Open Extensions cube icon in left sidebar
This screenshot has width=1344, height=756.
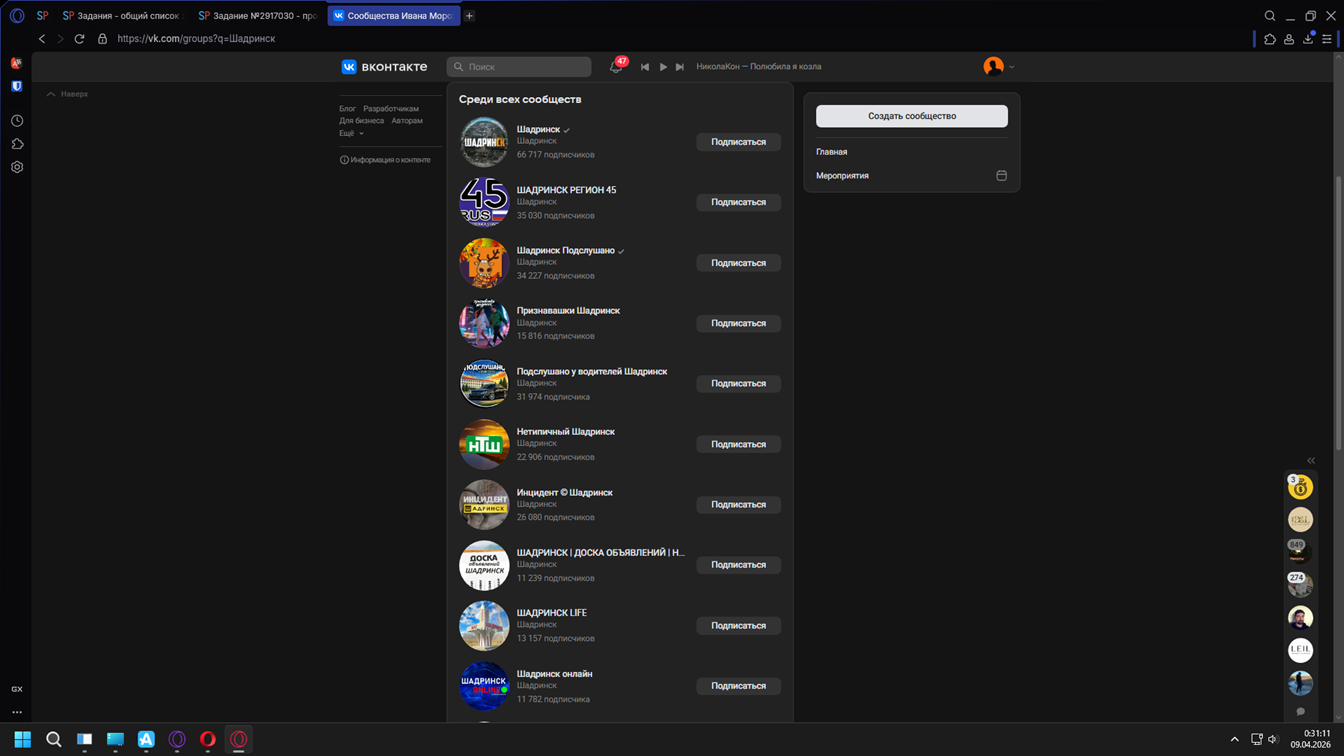click(17, 144)
